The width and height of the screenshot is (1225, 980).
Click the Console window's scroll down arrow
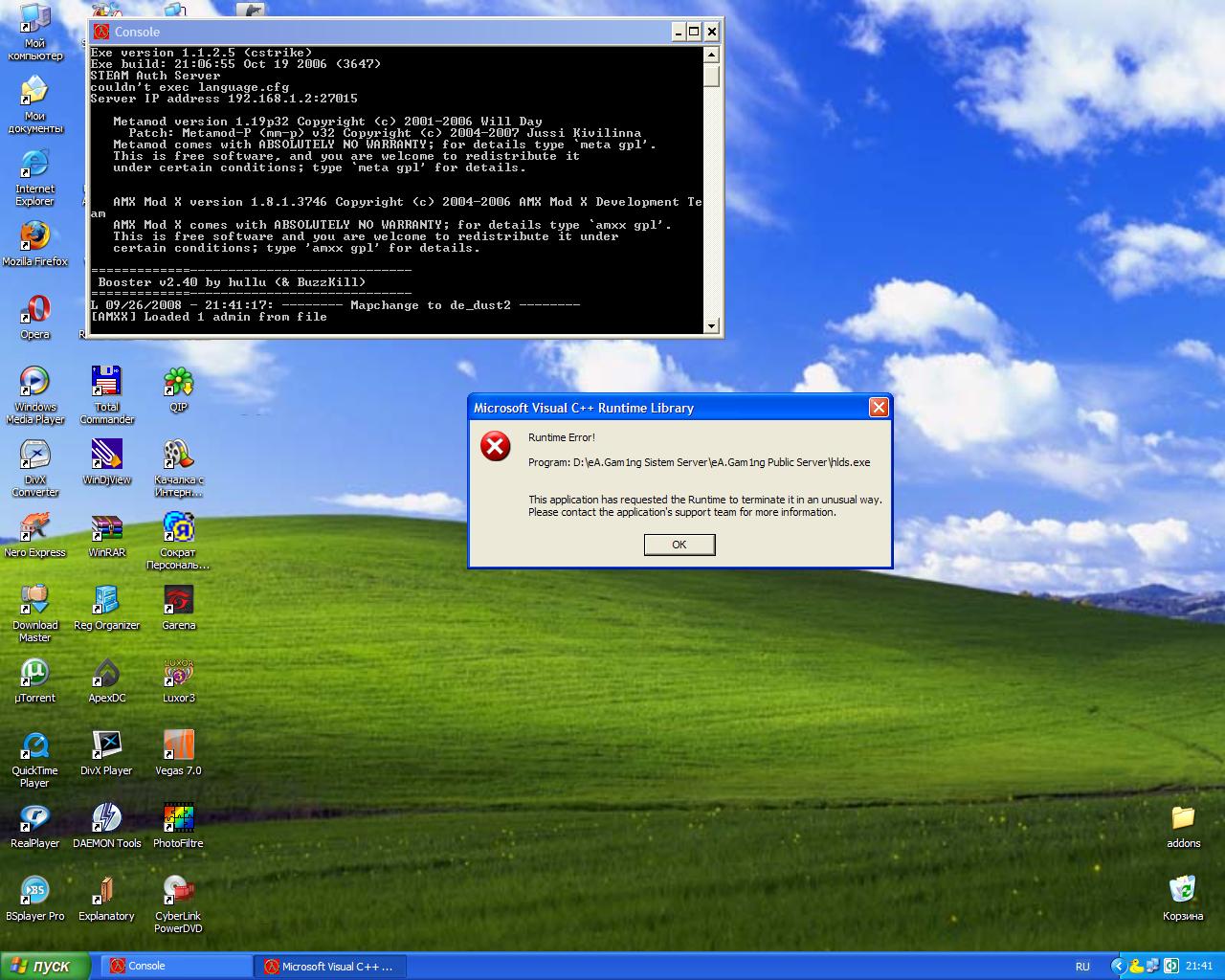click(x=711, y=325)
